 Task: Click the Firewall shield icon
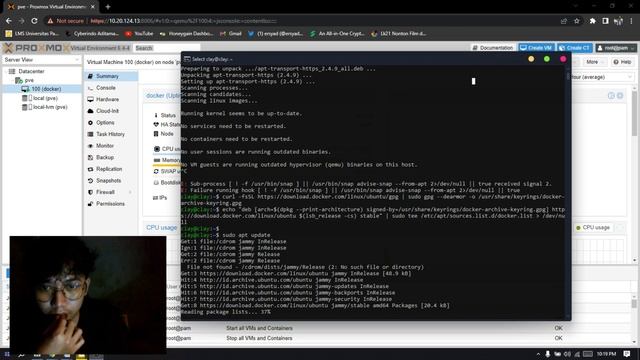click(90, 192)
